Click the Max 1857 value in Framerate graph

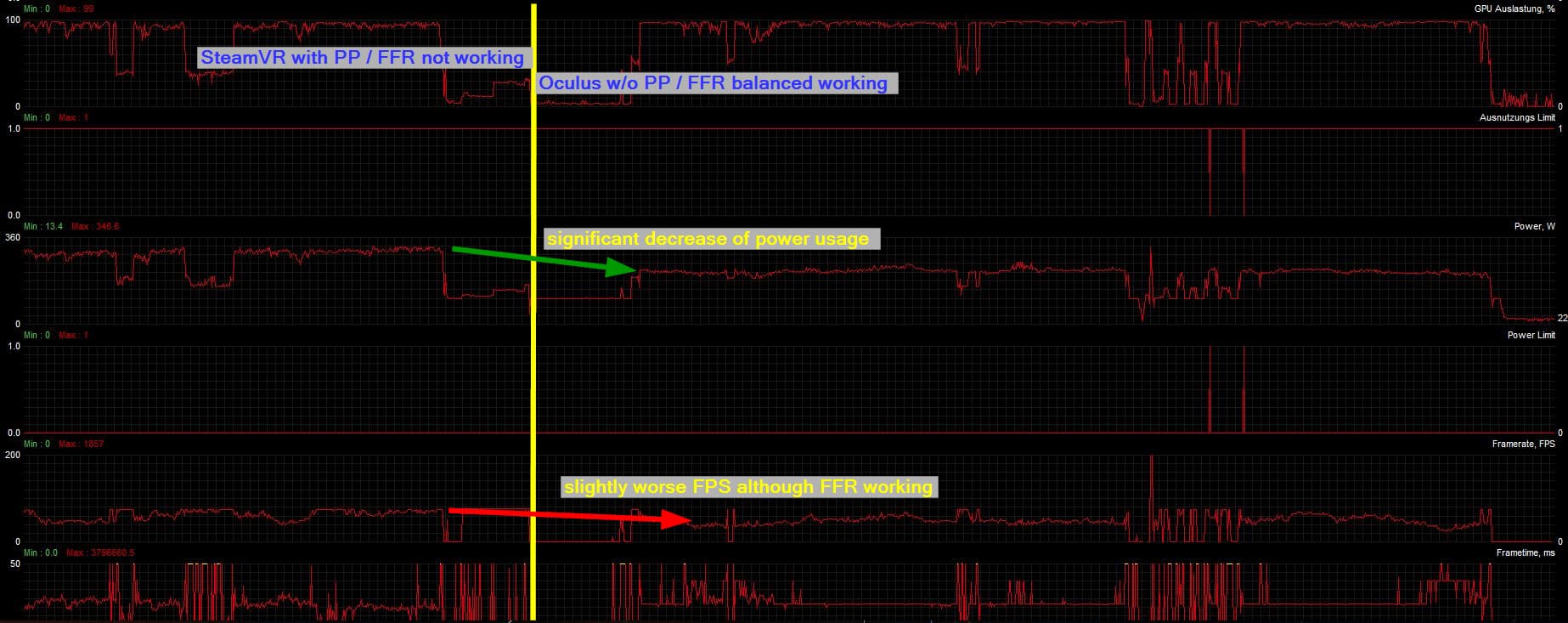tap(81, 444)
